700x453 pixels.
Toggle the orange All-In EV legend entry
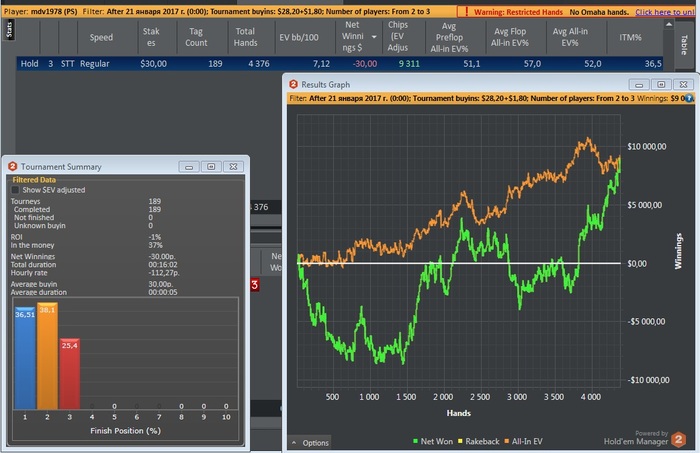pos(523,441)
